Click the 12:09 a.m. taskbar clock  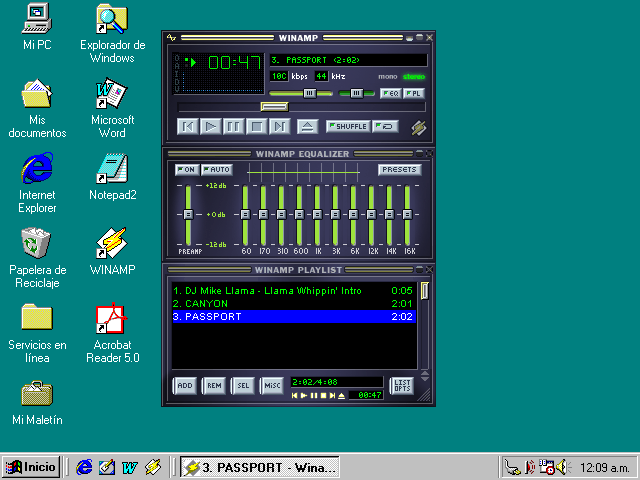pos(604,468)
